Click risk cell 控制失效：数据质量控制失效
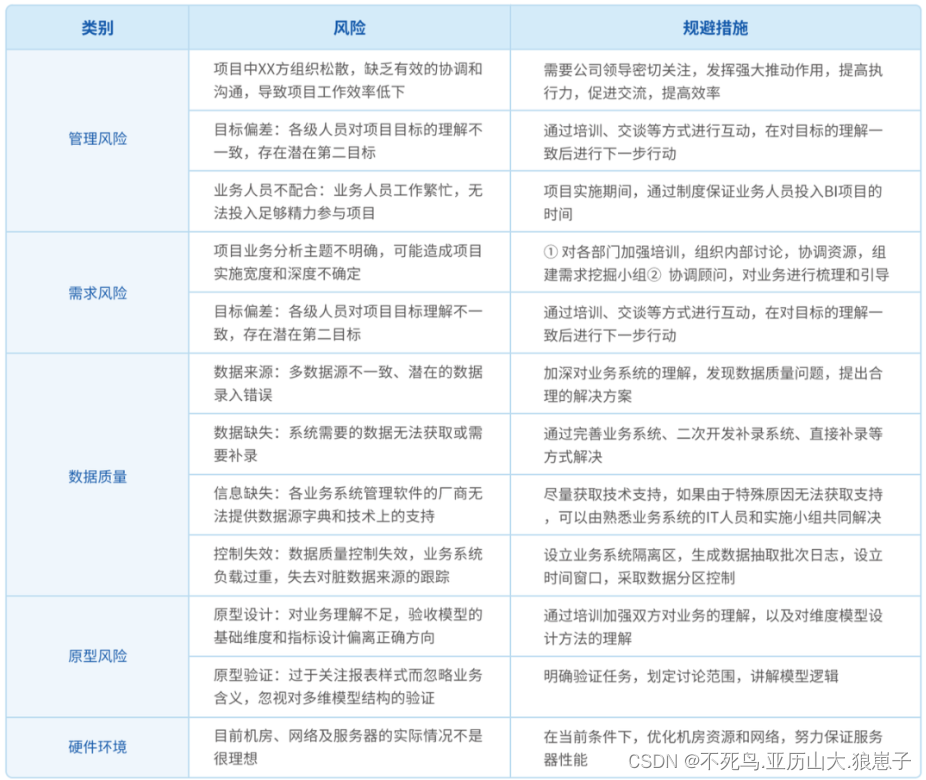 tap(350, 566)
